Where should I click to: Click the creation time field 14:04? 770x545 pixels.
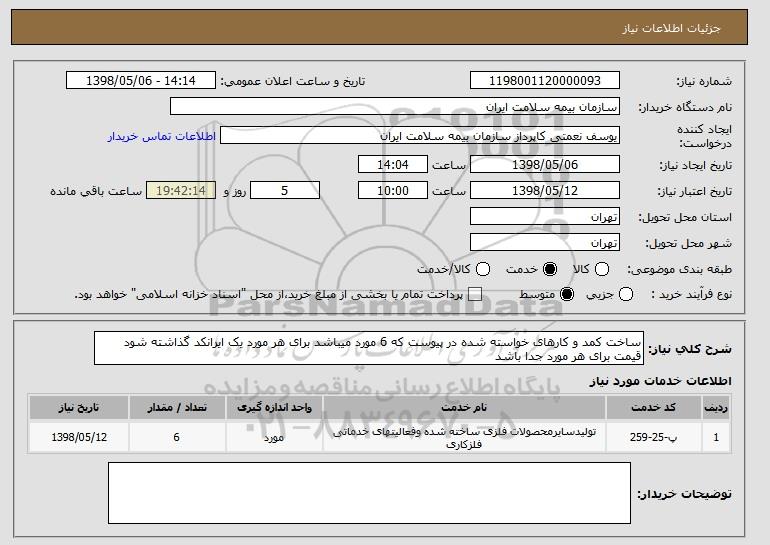(x=393, y=164)
